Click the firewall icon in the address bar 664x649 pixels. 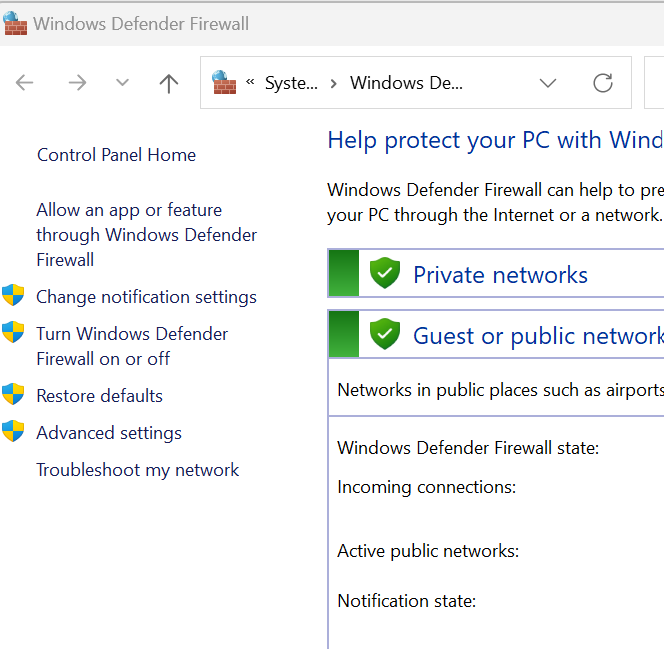pos(224,82)
